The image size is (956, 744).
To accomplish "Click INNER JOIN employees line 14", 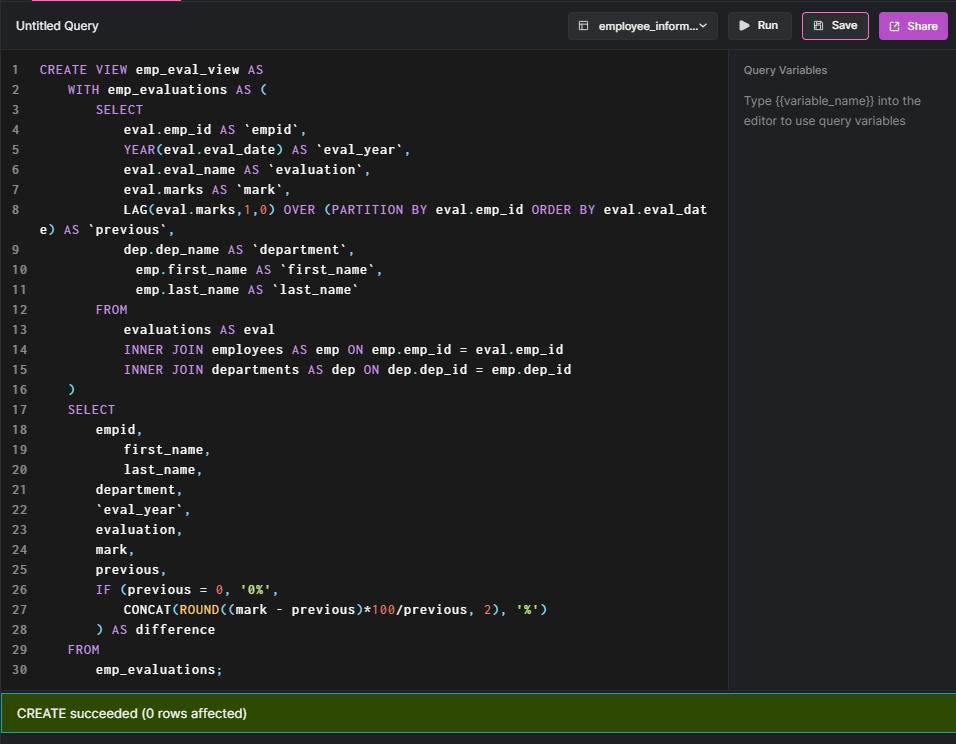I will (x=343, y=349).
